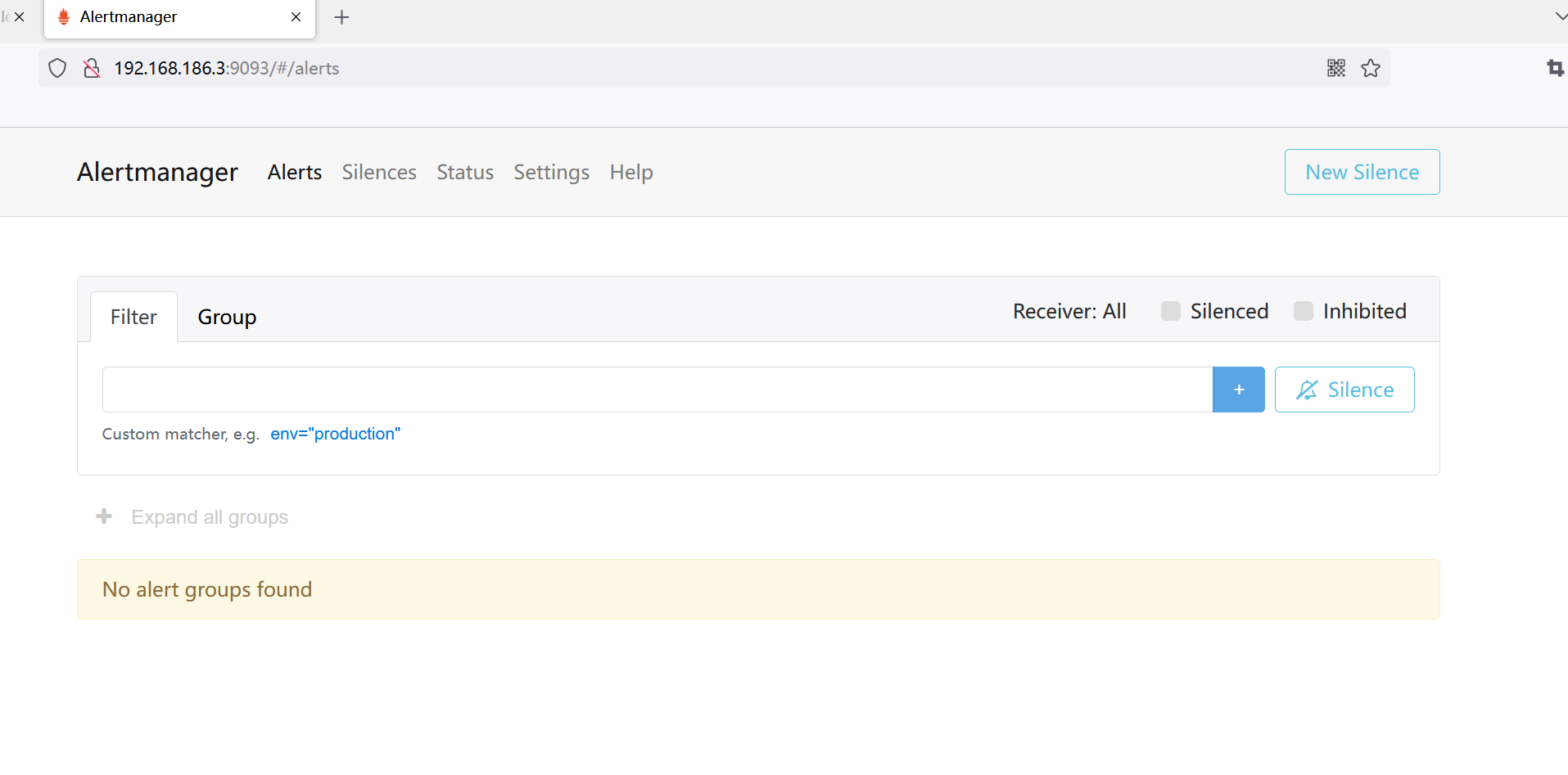This screenshot has height=775, width=1568.
Task: Click the env="production" example matcher link
Action: (335, 434)
